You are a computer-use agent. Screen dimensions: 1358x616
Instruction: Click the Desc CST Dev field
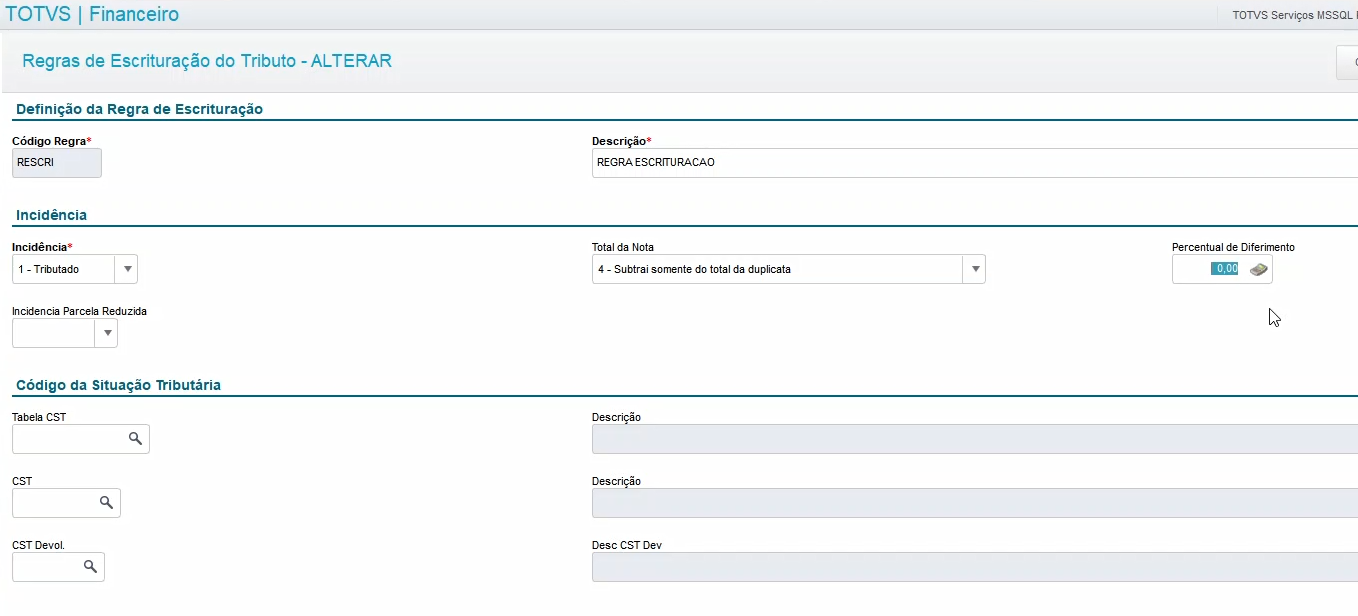pyautogui.click(x=975, y=567)
